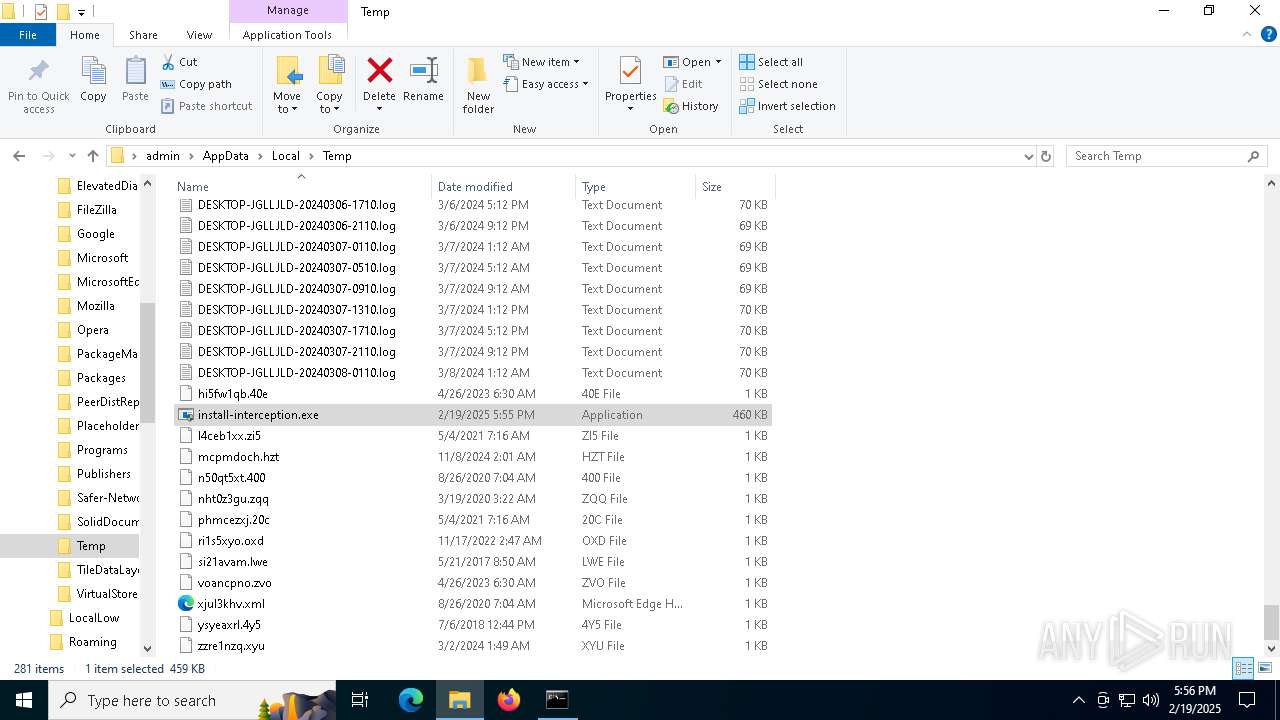Viewport: 1280px width, 720px height.
Task: Switch to Large icons view
Action: click(x=1265, y=668)
